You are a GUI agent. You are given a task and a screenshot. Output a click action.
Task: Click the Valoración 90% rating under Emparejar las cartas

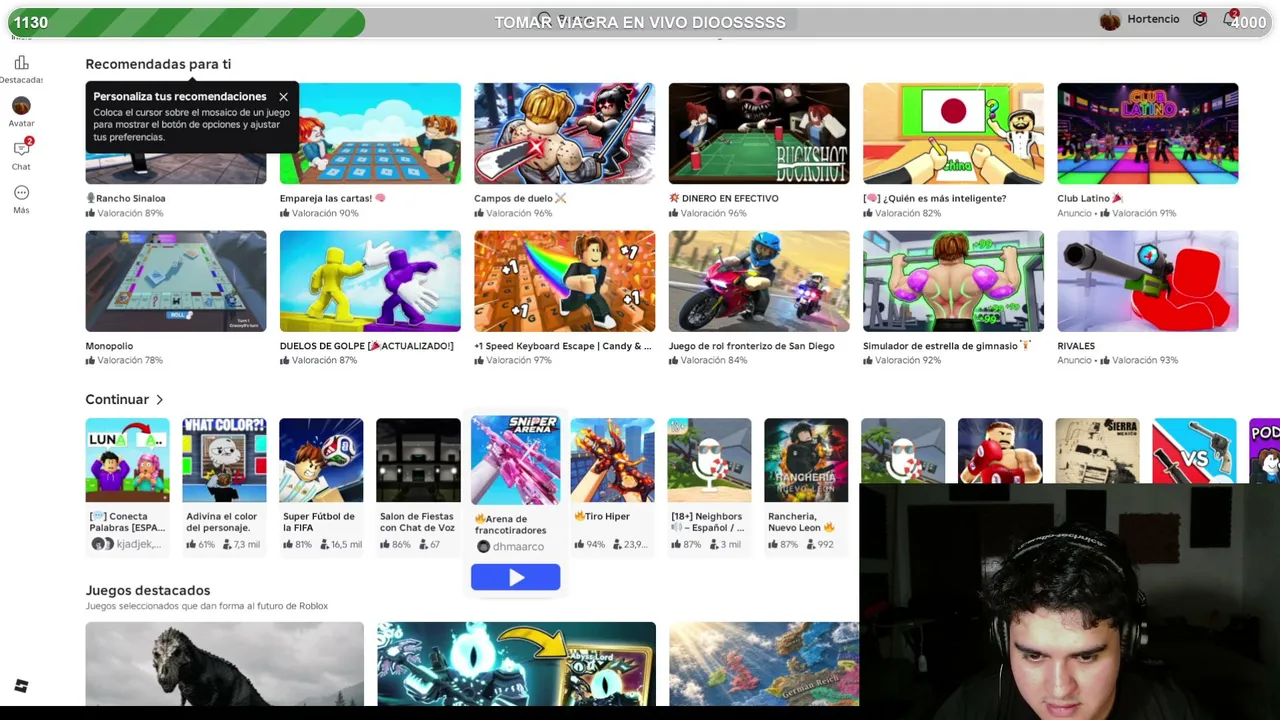(319, 213)
